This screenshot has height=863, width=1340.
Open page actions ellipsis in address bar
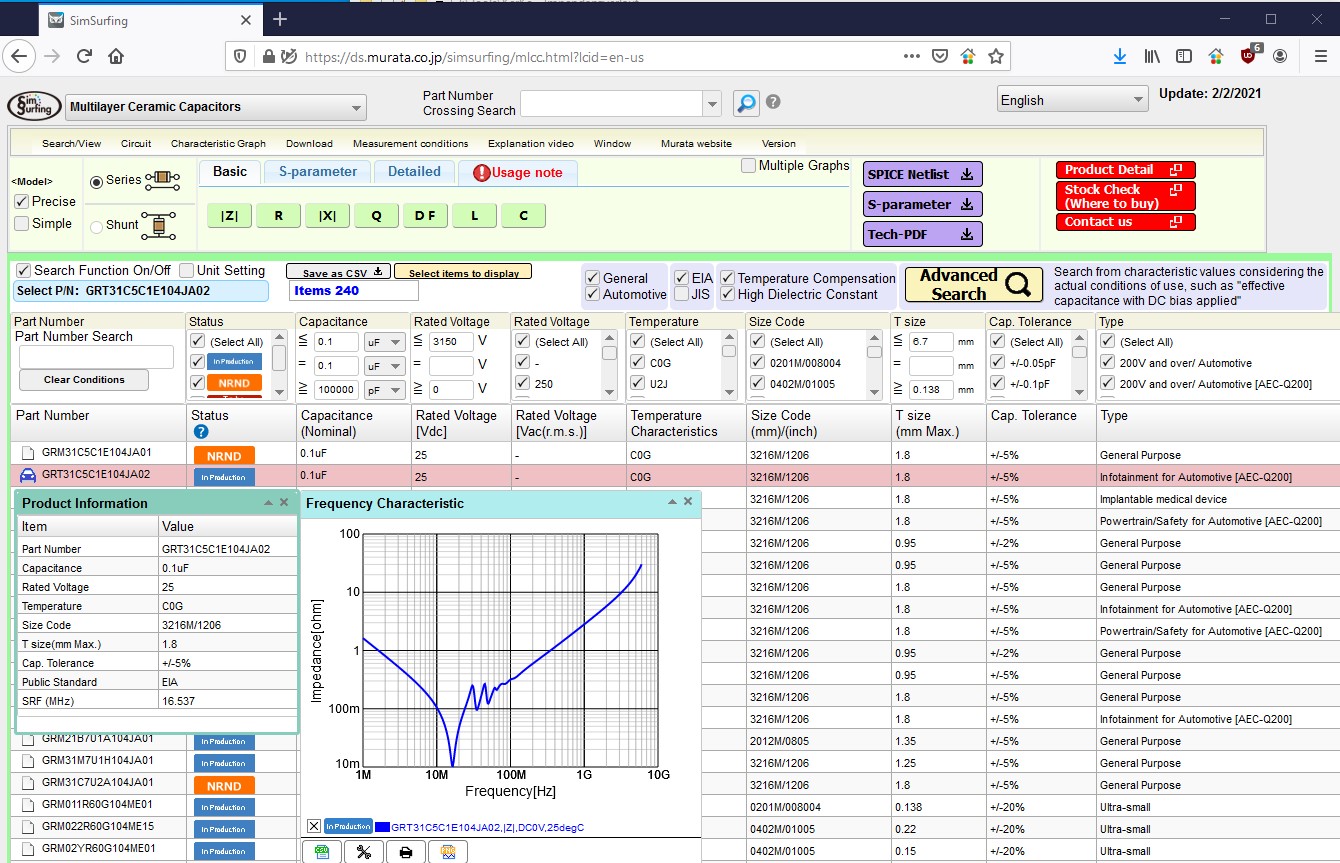[911, 57]
